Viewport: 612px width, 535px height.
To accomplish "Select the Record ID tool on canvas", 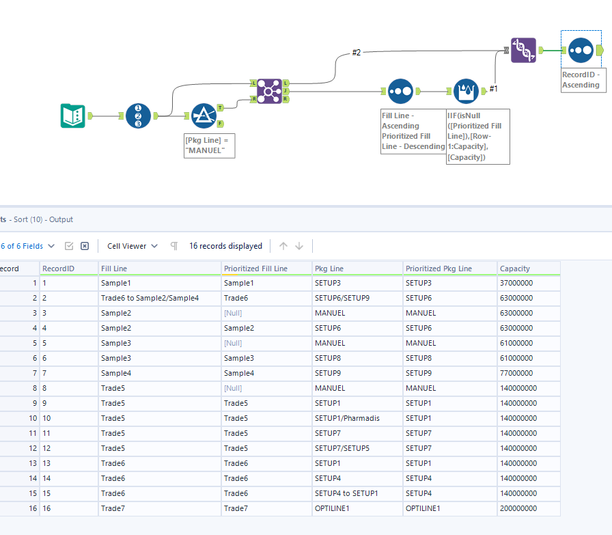I will click(138, 116).
